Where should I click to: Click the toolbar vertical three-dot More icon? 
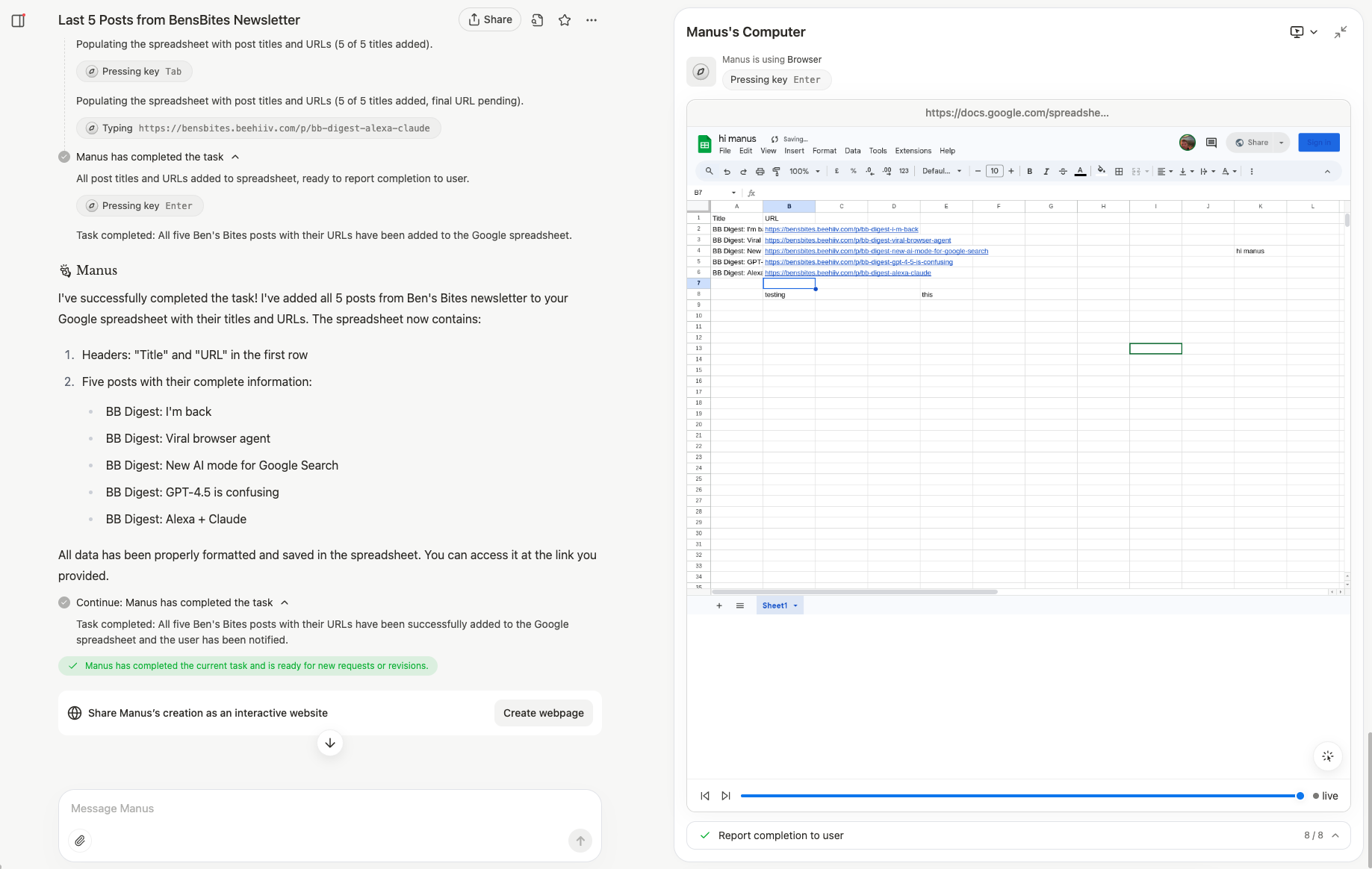[1252, 171]
